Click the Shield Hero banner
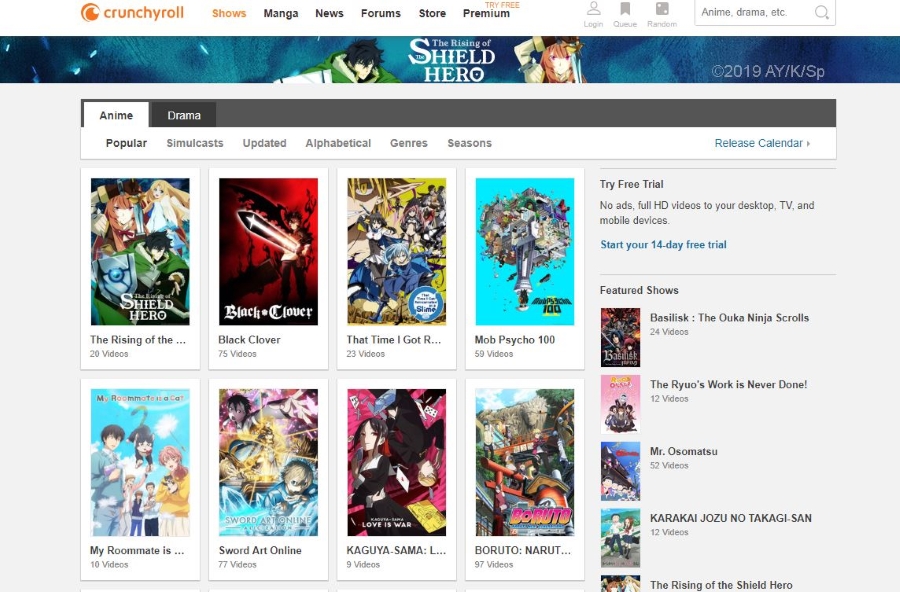900x592 pixels. (x=450, y=60)
